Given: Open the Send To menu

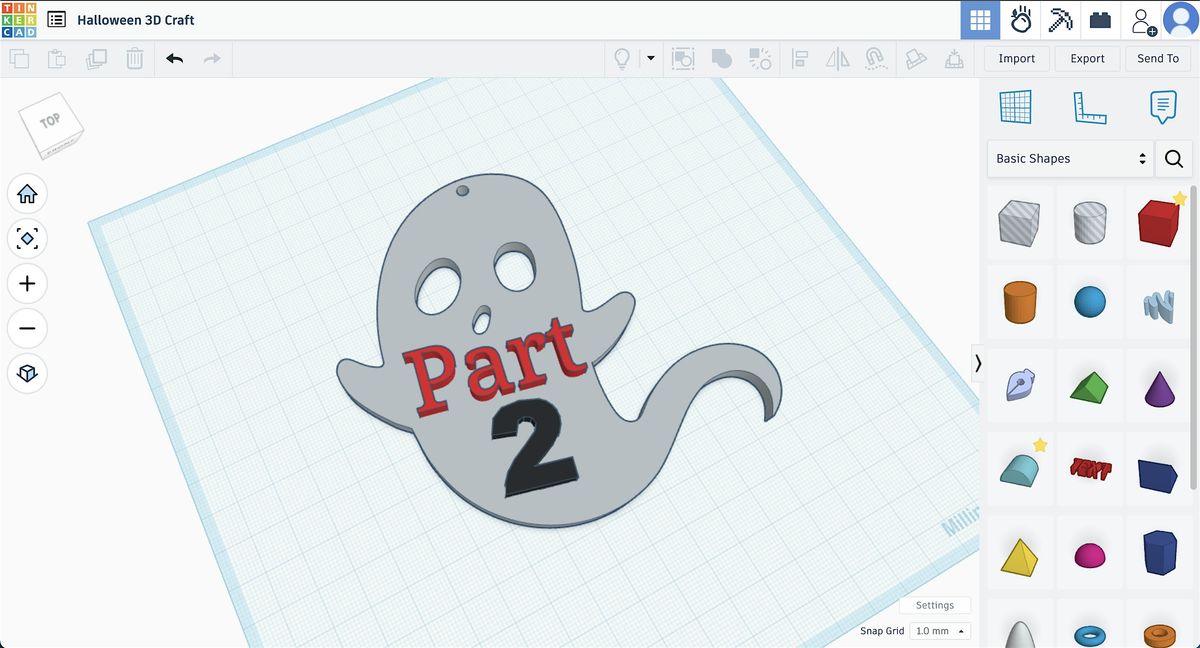Looking at the screenshot, I should pos(1157,59).
